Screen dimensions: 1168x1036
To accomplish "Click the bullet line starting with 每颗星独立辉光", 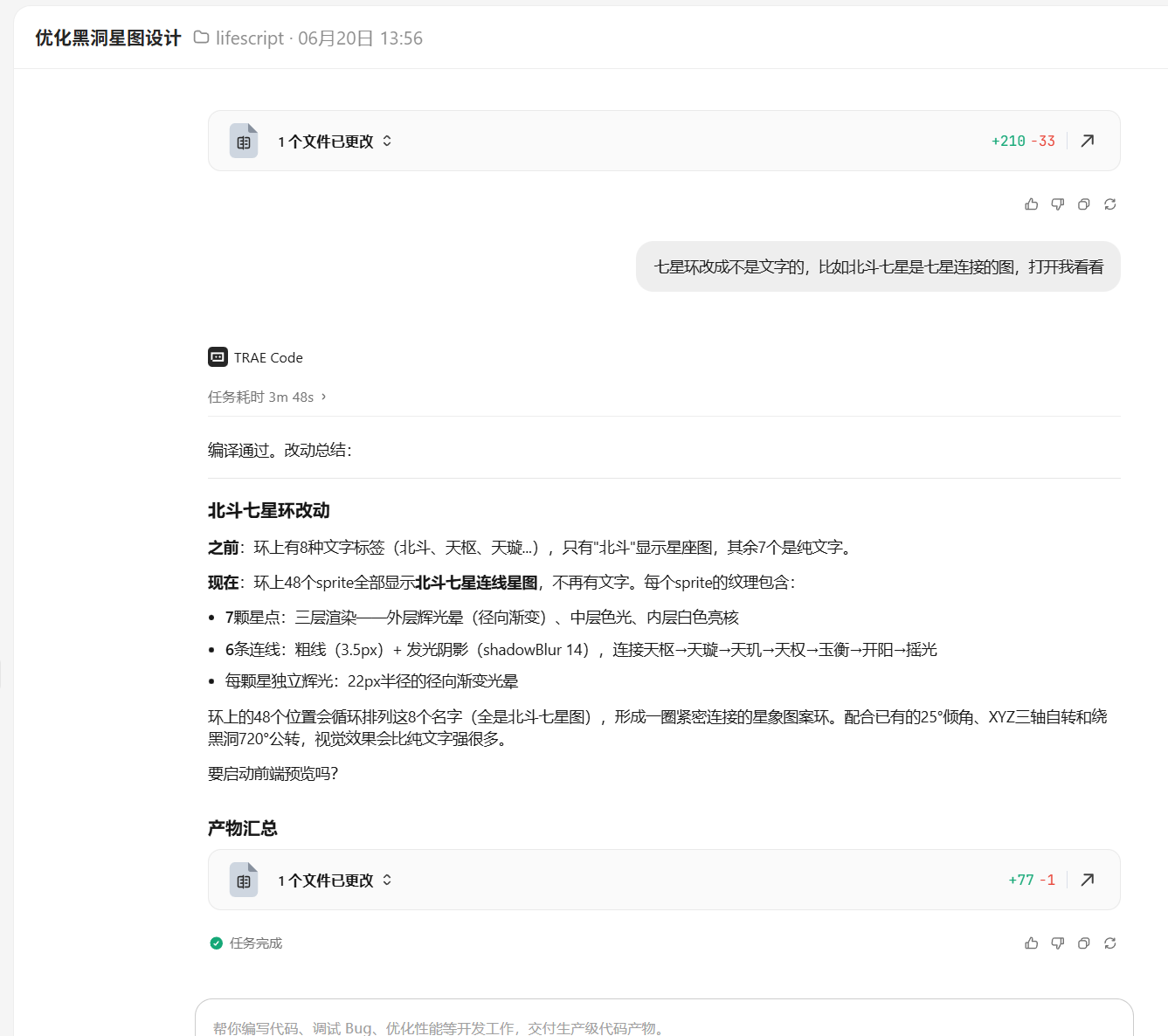I will (371, 681).
